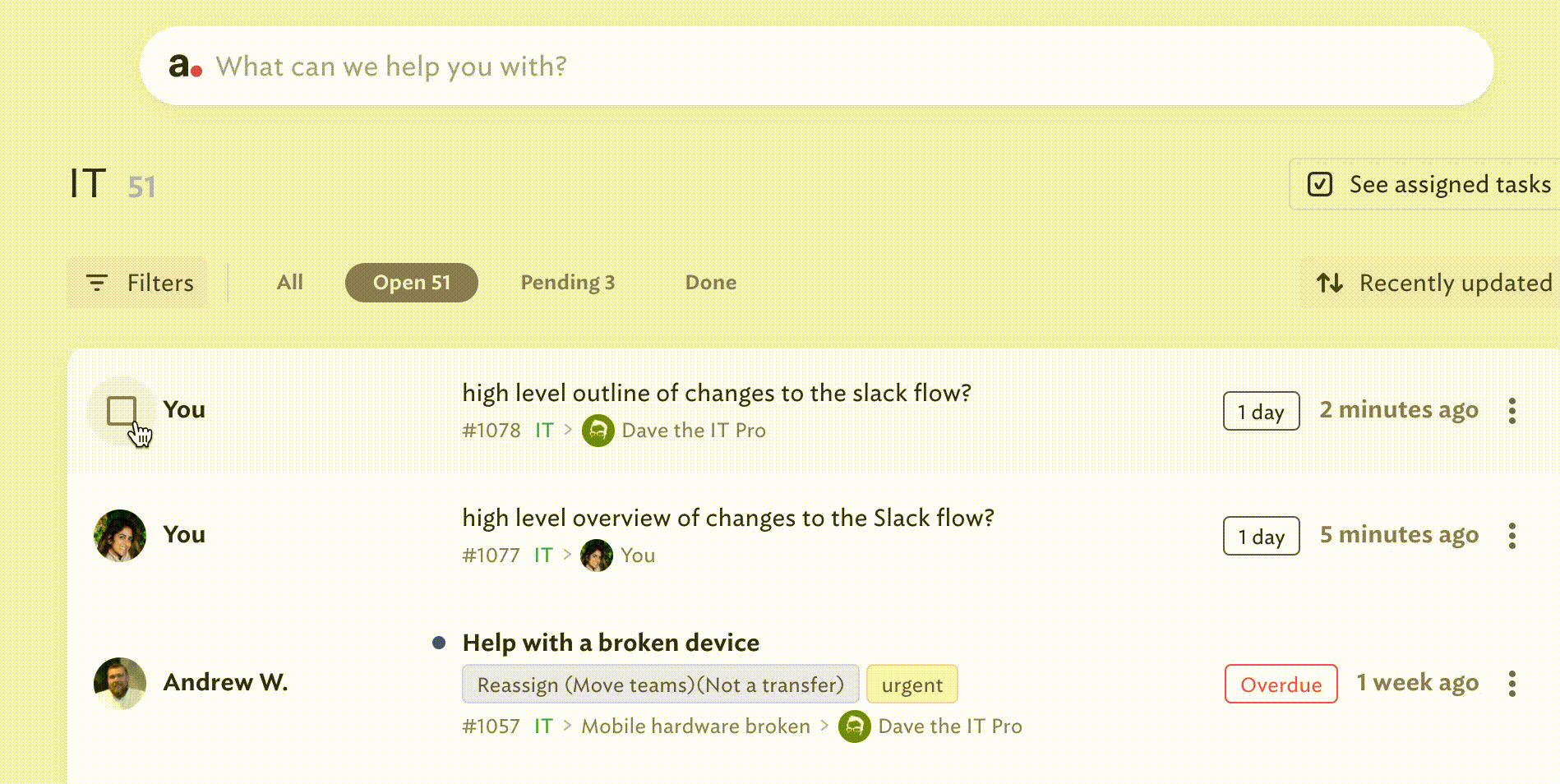Click the app logo in the search bar

tap(186, 66)
